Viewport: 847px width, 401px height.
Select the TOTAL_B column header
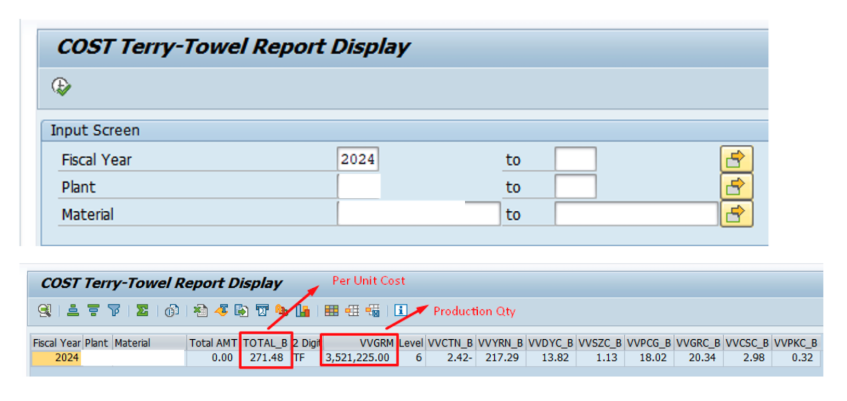point(266,343)
